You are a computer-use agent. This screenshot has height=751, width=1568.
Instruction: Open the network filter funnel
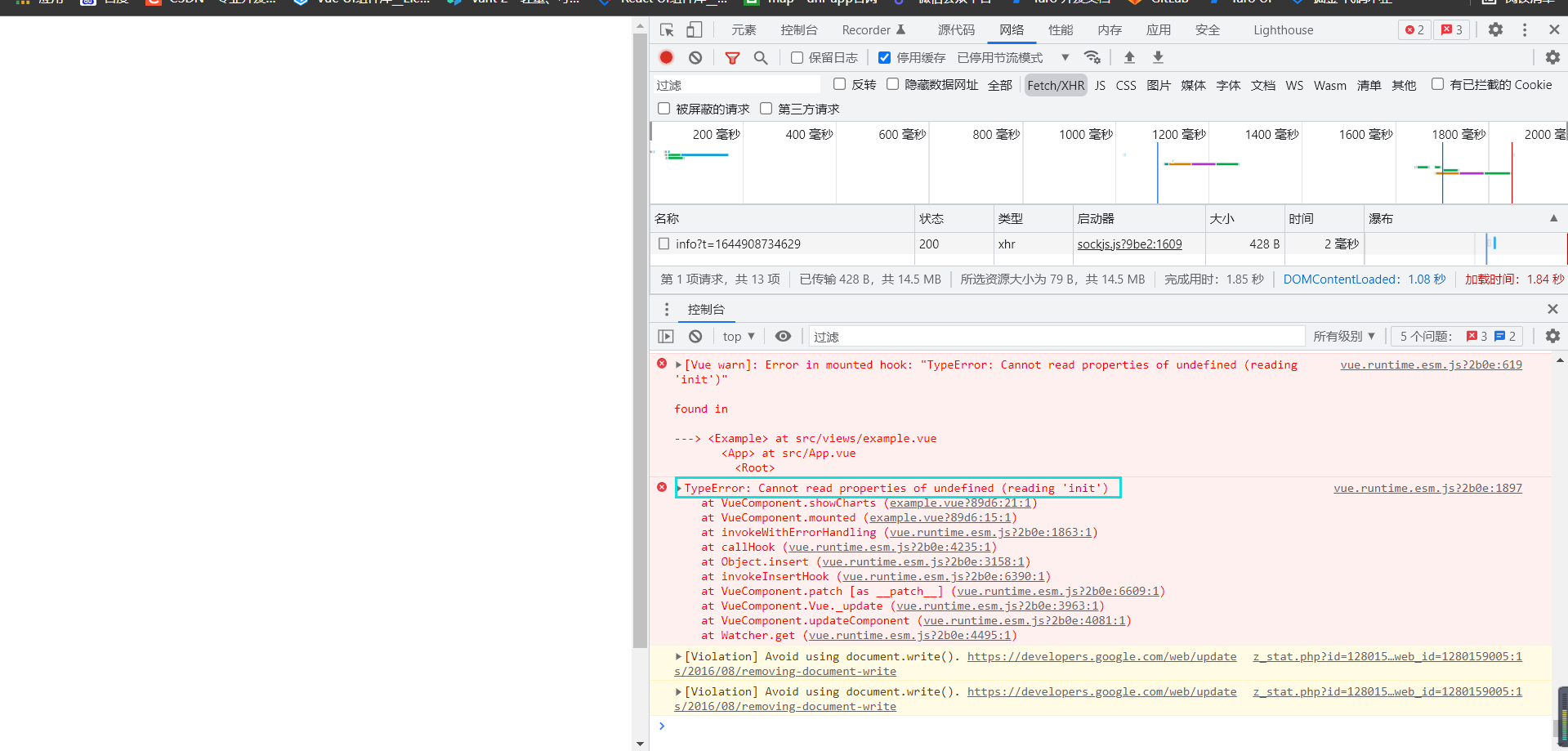point(732,57)
